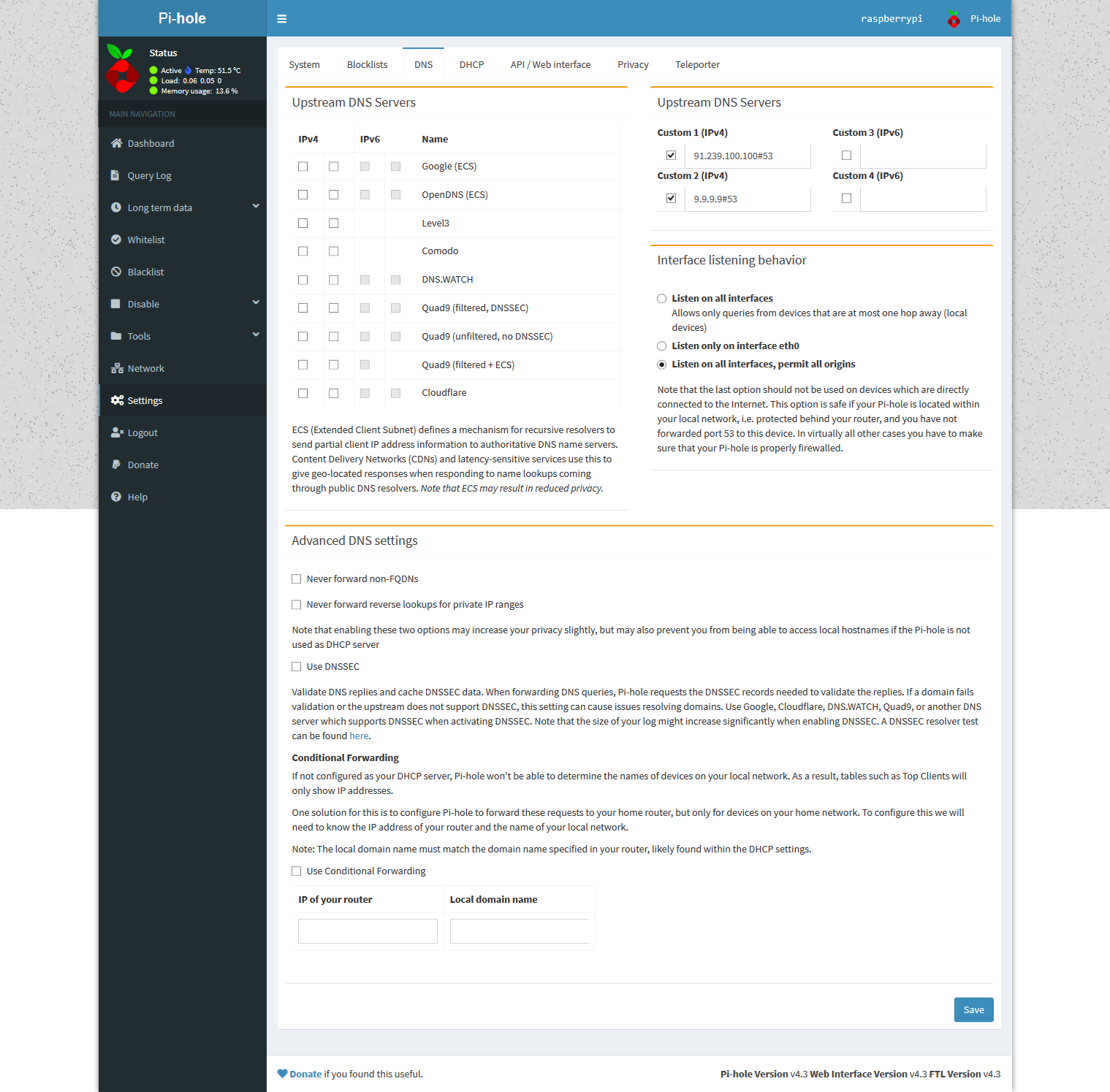
Task: Click the Donate link in footer
Action: pyautogui.click(x=305, y=1074)
